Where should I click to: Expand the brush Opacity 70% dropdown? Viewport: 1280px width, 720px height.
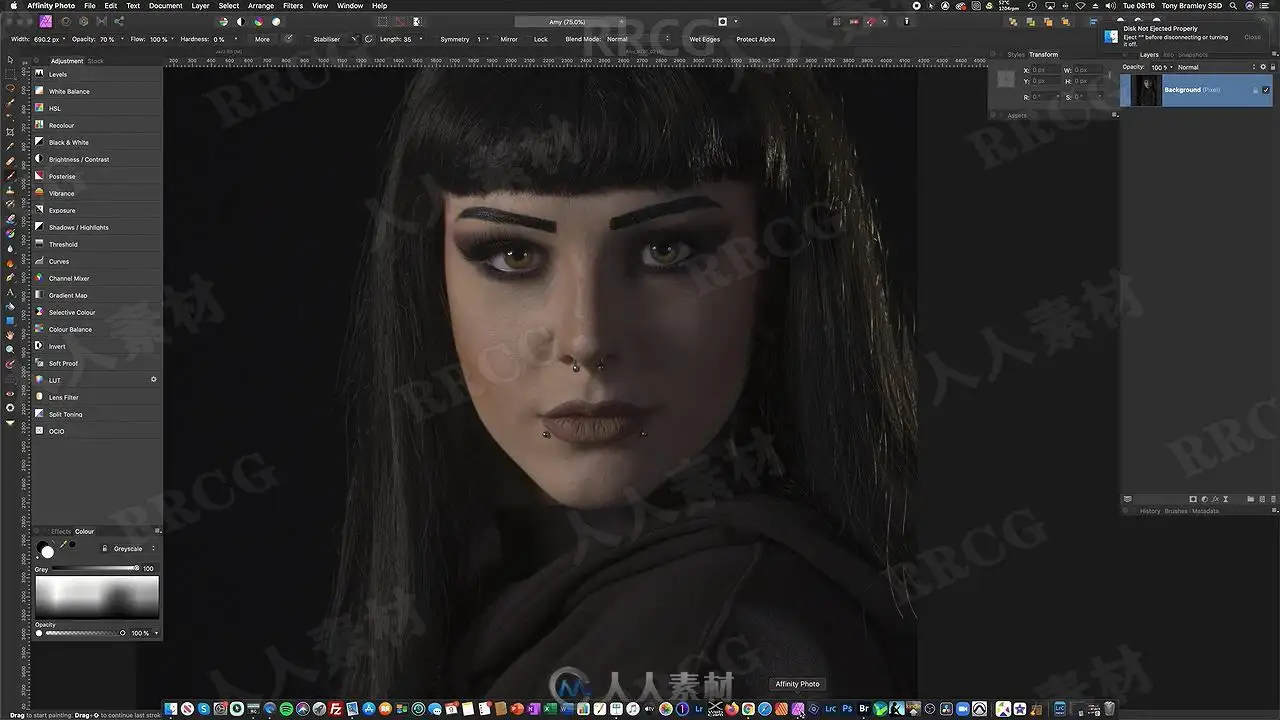tap(122, 39)
